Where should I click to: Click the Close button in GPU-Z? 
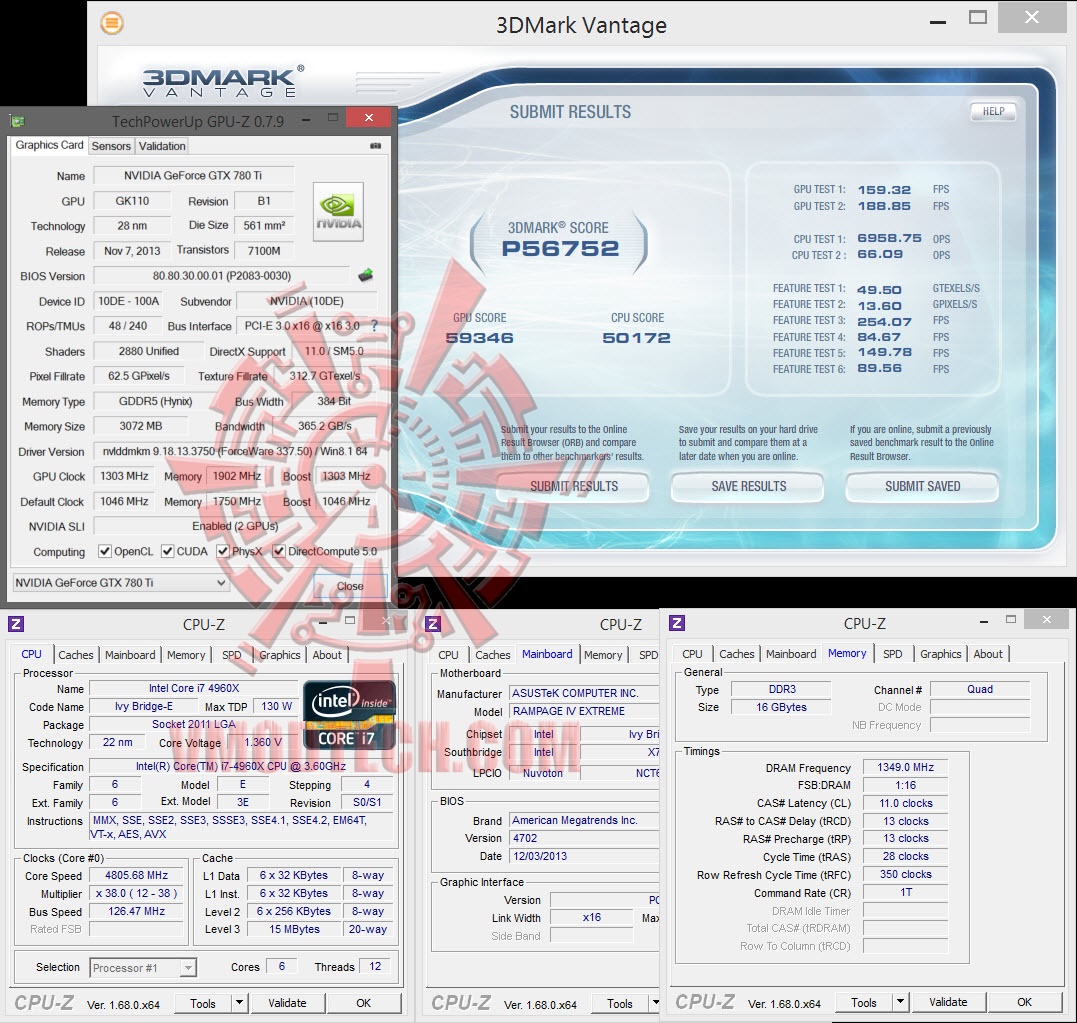350,586
